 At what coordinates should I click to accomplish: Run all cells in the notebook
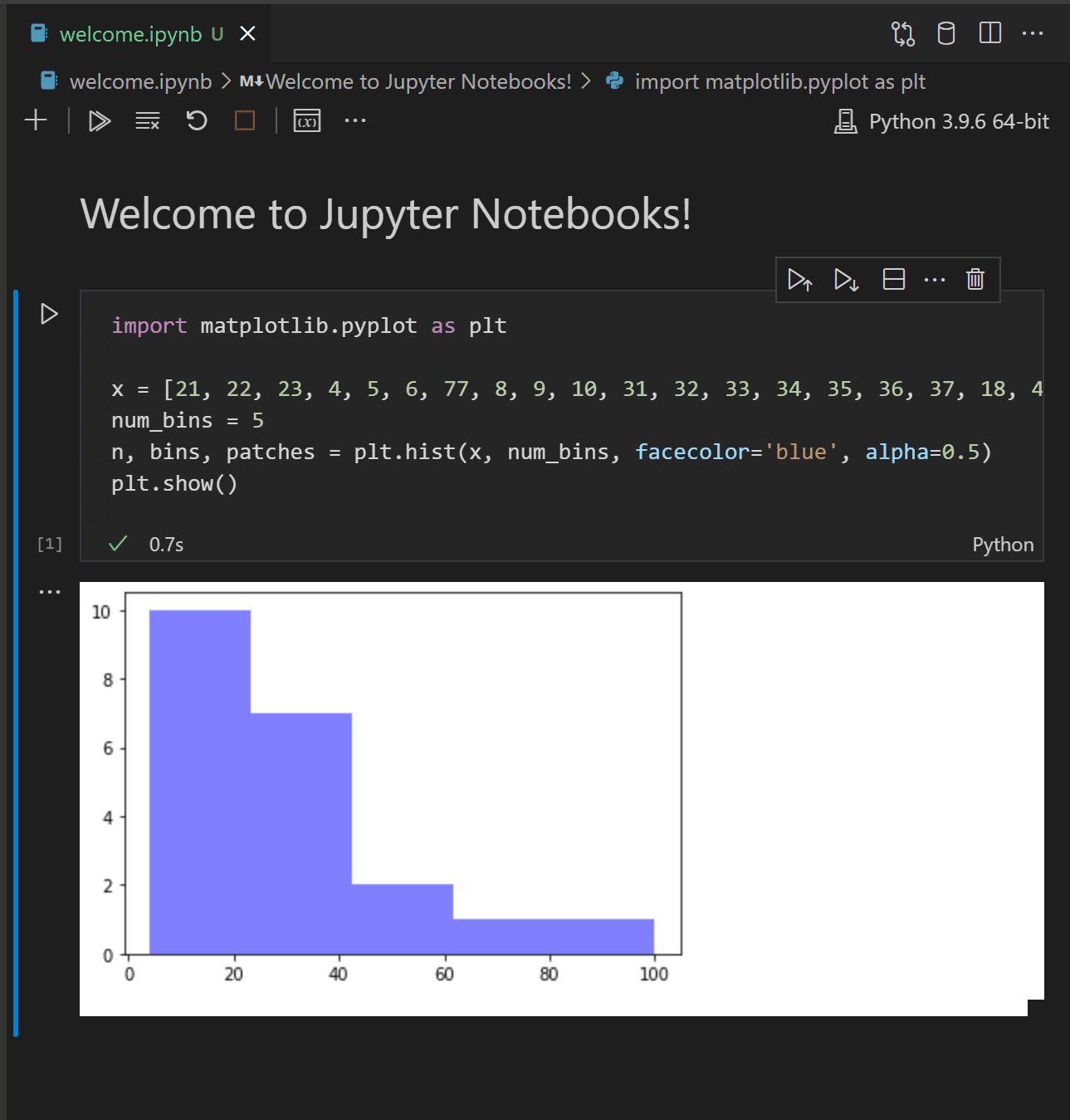(x=99, y=120)
